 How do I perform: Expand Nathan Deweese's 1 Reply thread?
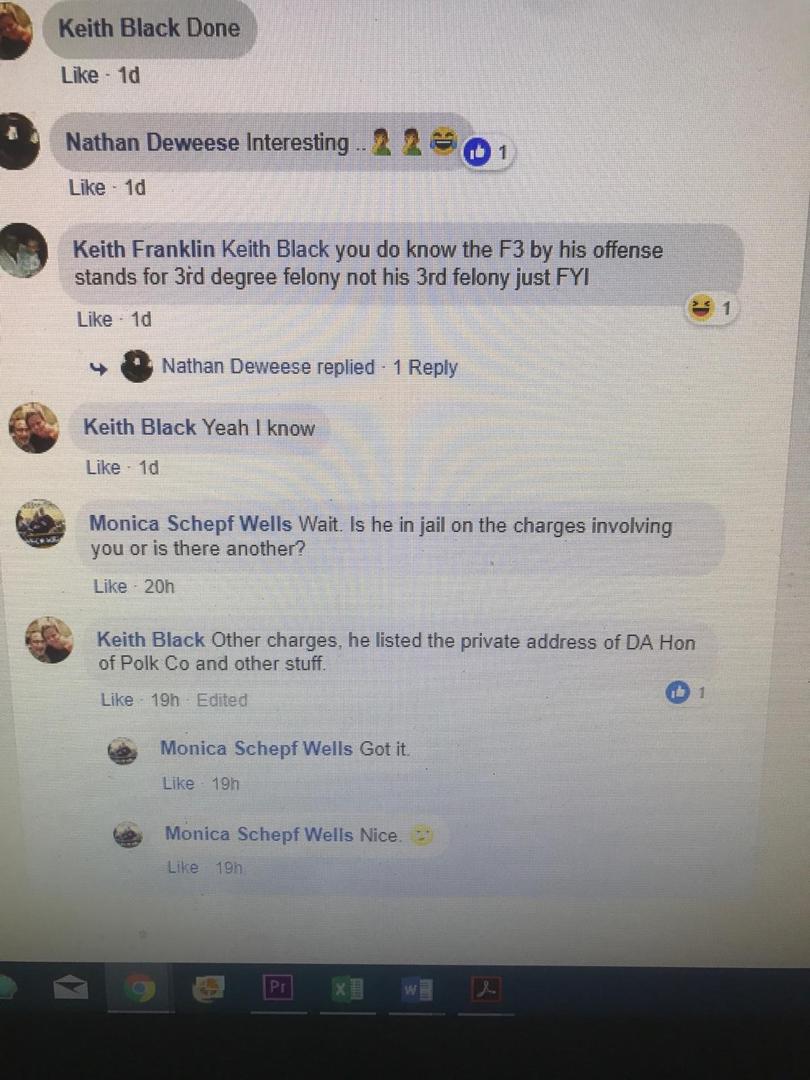click(425, 367)
